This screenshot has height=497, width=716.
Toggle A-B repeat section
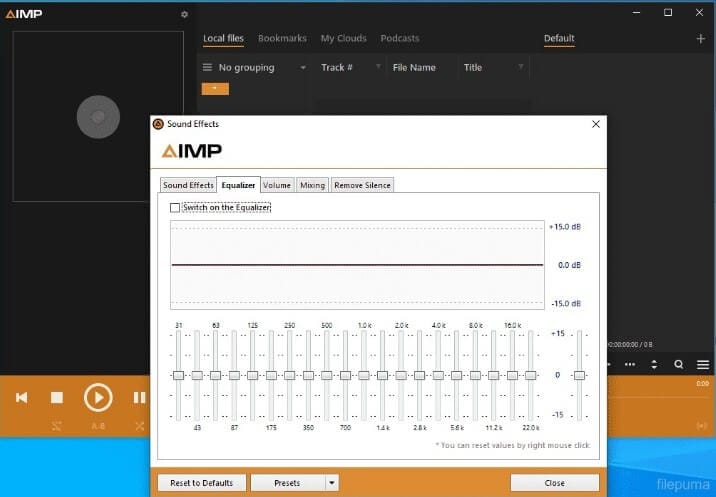coord(98,426)
